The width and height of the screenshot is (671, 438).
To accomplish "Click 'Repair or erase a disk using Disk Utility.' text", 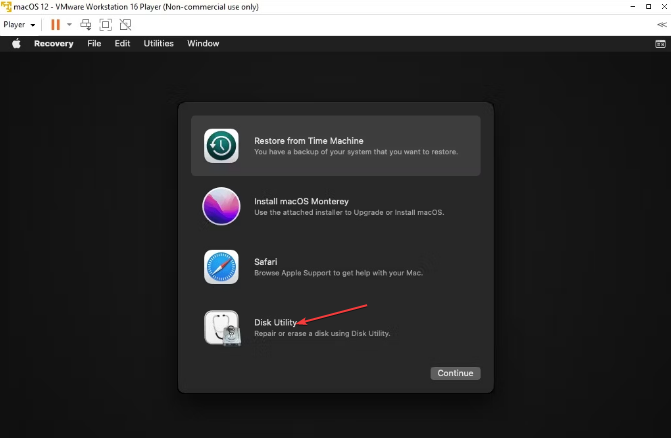I will click(x=322, y=334).
